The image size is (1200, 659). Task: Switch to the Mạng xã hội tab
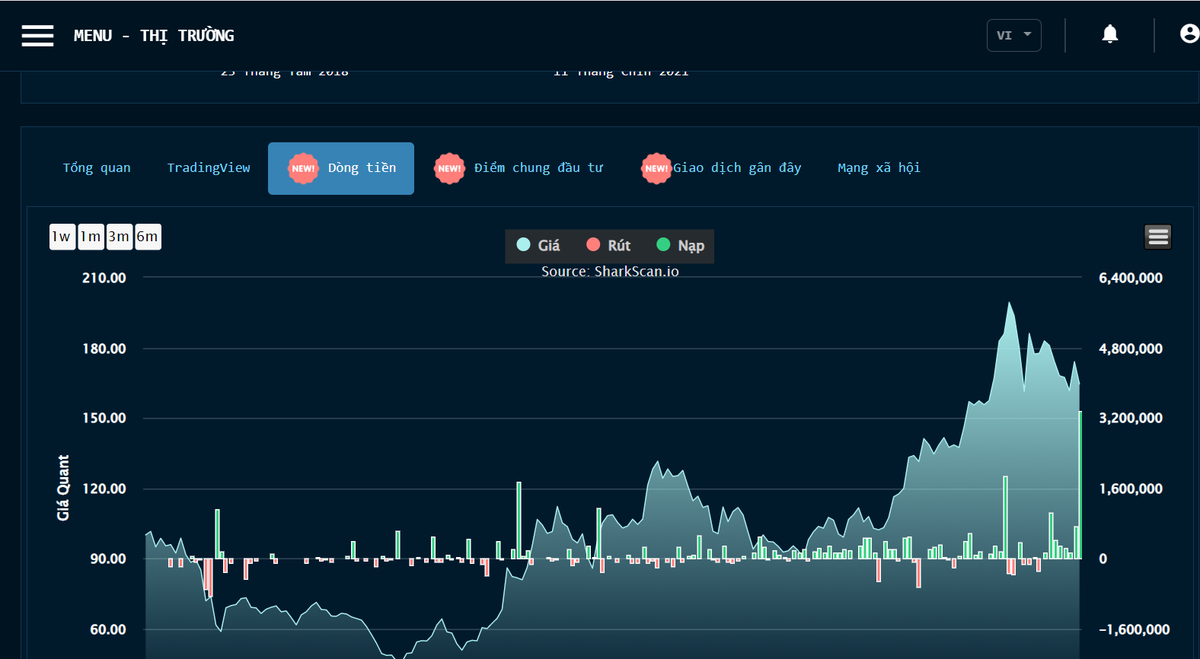pyautogui.click(x=879, y=168)
